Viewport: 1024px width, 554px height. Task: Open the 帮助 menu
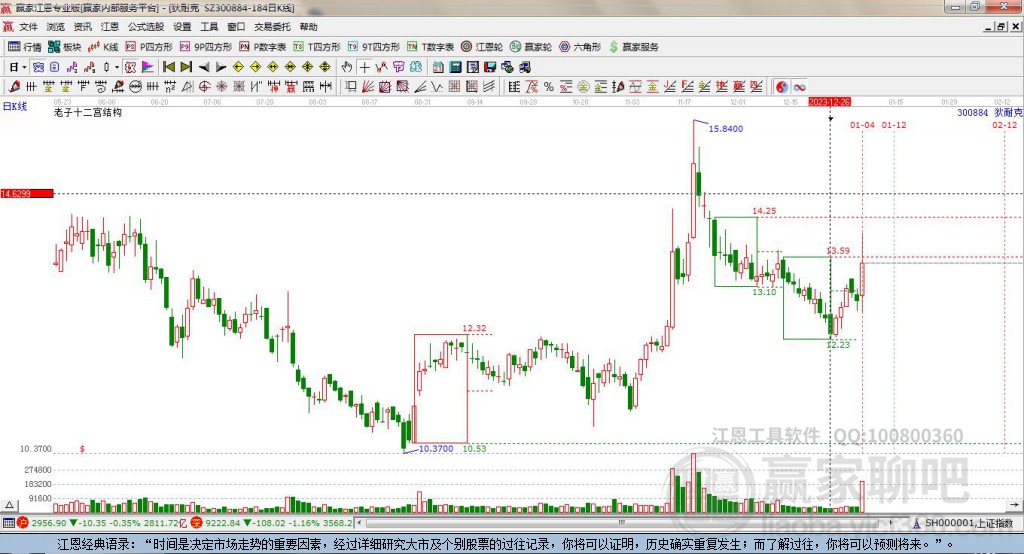click(308, 27)
